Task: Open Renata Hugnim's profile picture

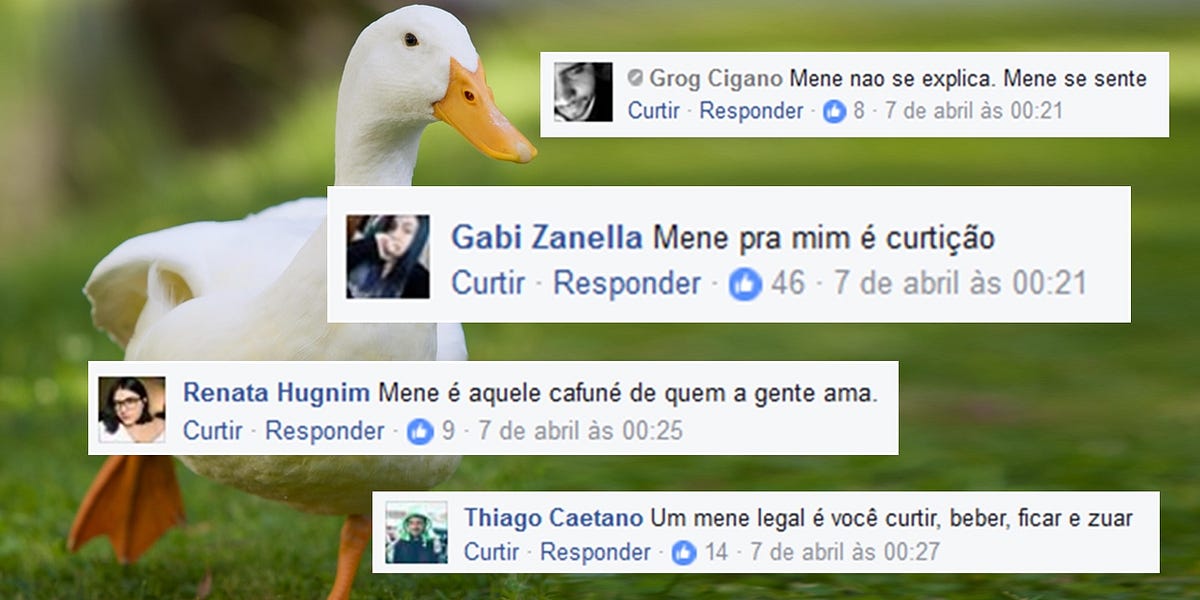Action: [x=132, y=409]
